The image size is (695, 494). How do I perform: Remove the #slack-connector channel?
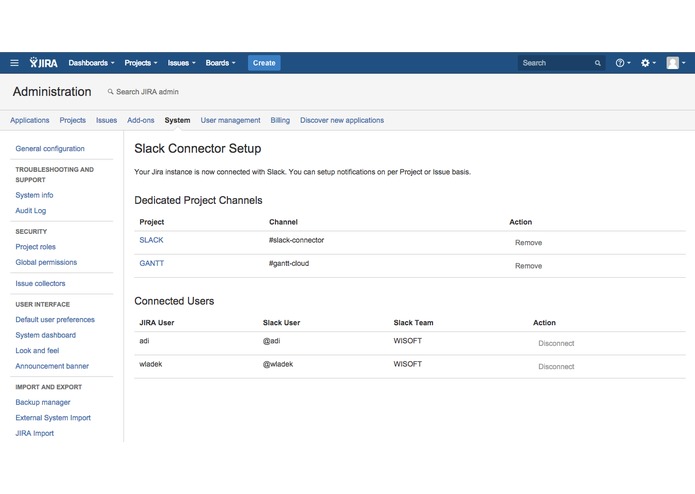528,243
